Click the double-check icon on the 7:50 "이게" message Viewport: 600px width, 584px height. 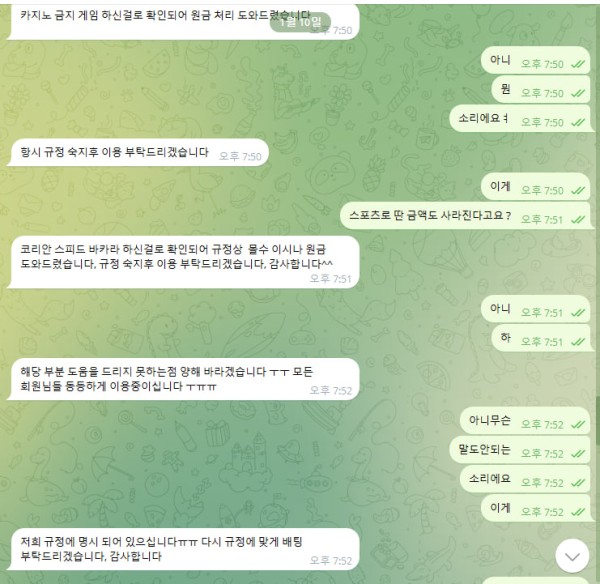coord(578,190)
